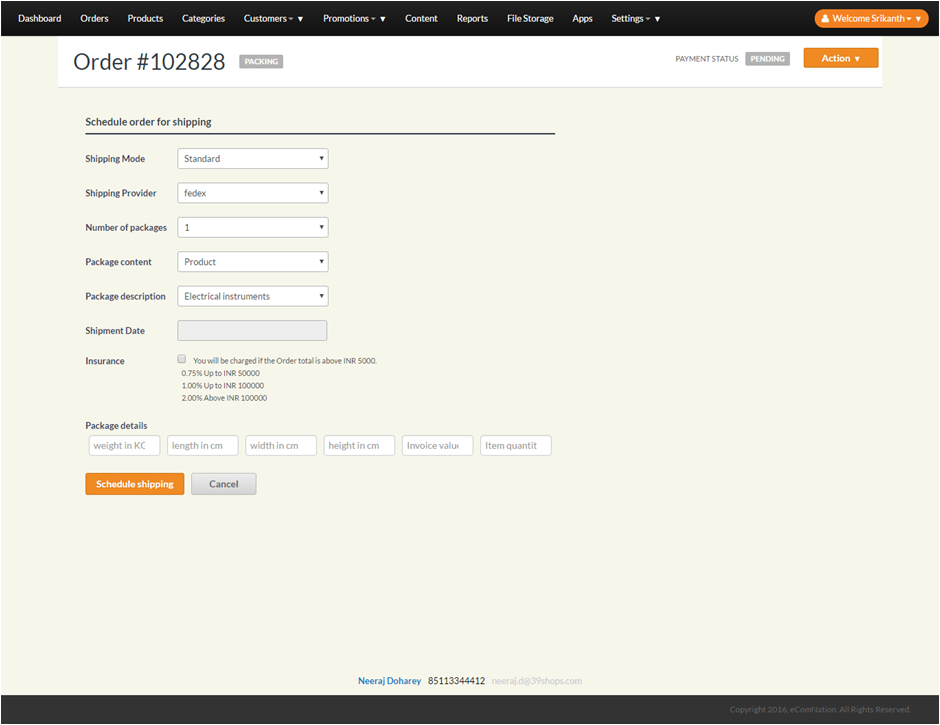Image resolution: width=940 pixels, height=725 pixels.
Task: Click the neeraj.d@39shops.com email link
Action: coord(537,681)
